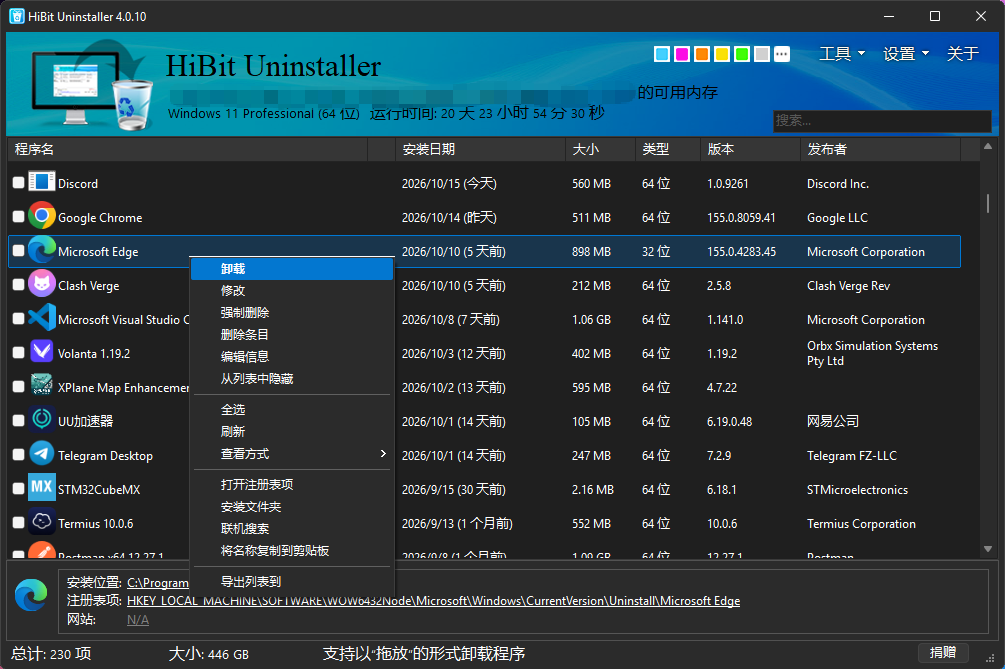The image size is (1005, 669).
Task: Check the Termius 10.0.6 checkbox
Action: tap(19, 522)
